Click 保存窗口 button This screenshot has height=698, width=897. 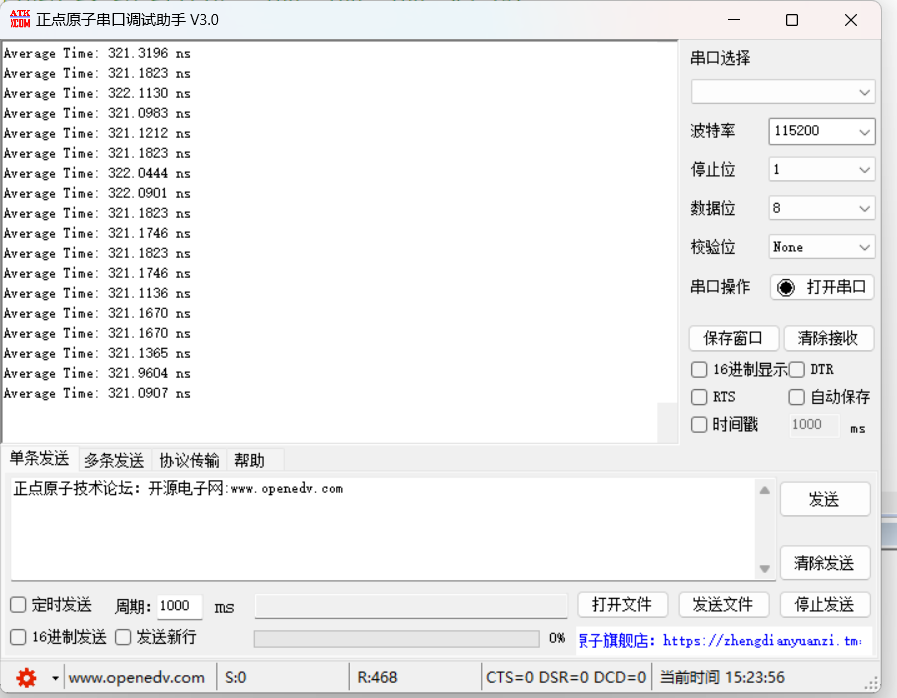click(733, 338)
